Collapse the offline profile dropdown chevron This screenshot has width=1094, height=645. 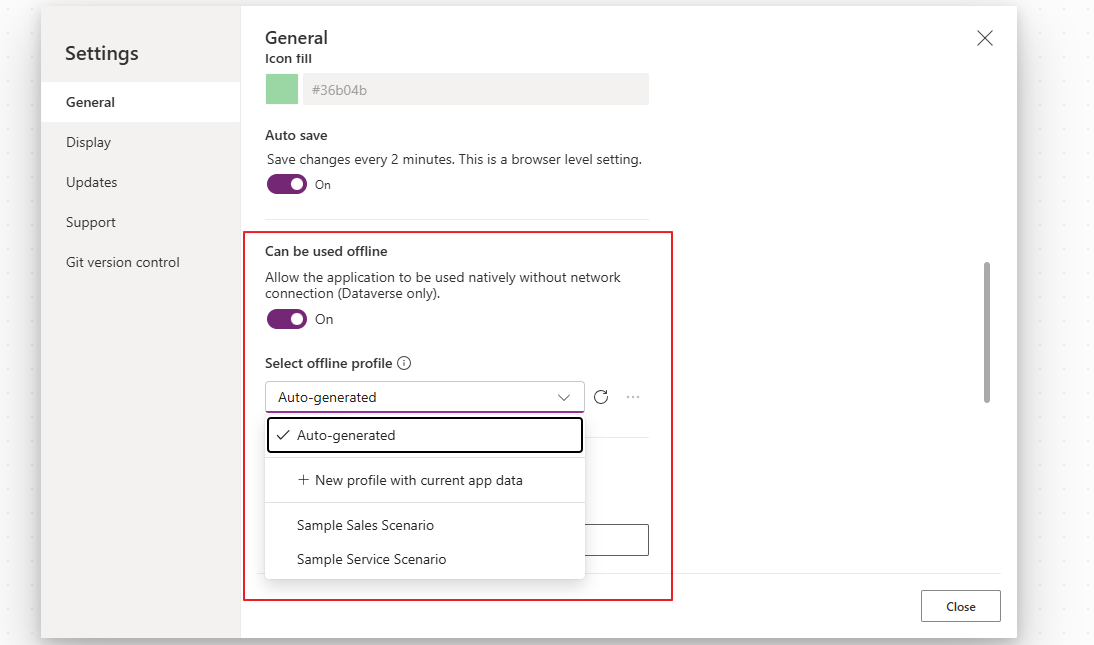click(x=564, y=397)
